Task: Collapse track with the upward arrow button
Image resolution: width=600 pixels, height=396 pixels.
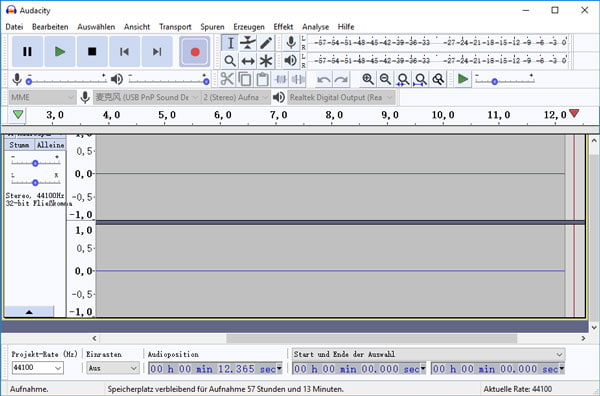Action: pos(29,312)
